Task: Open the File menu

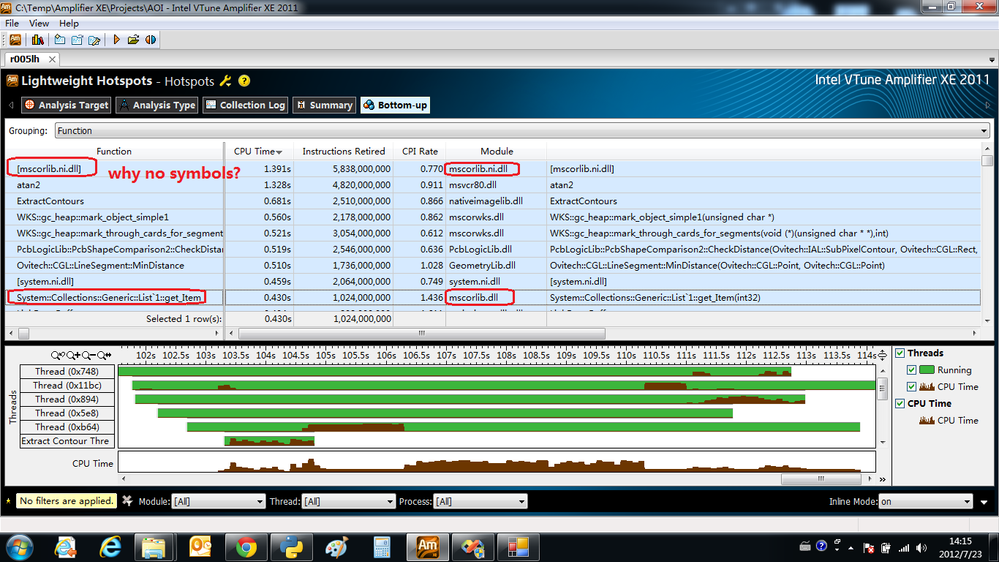Action: point(12,24)
